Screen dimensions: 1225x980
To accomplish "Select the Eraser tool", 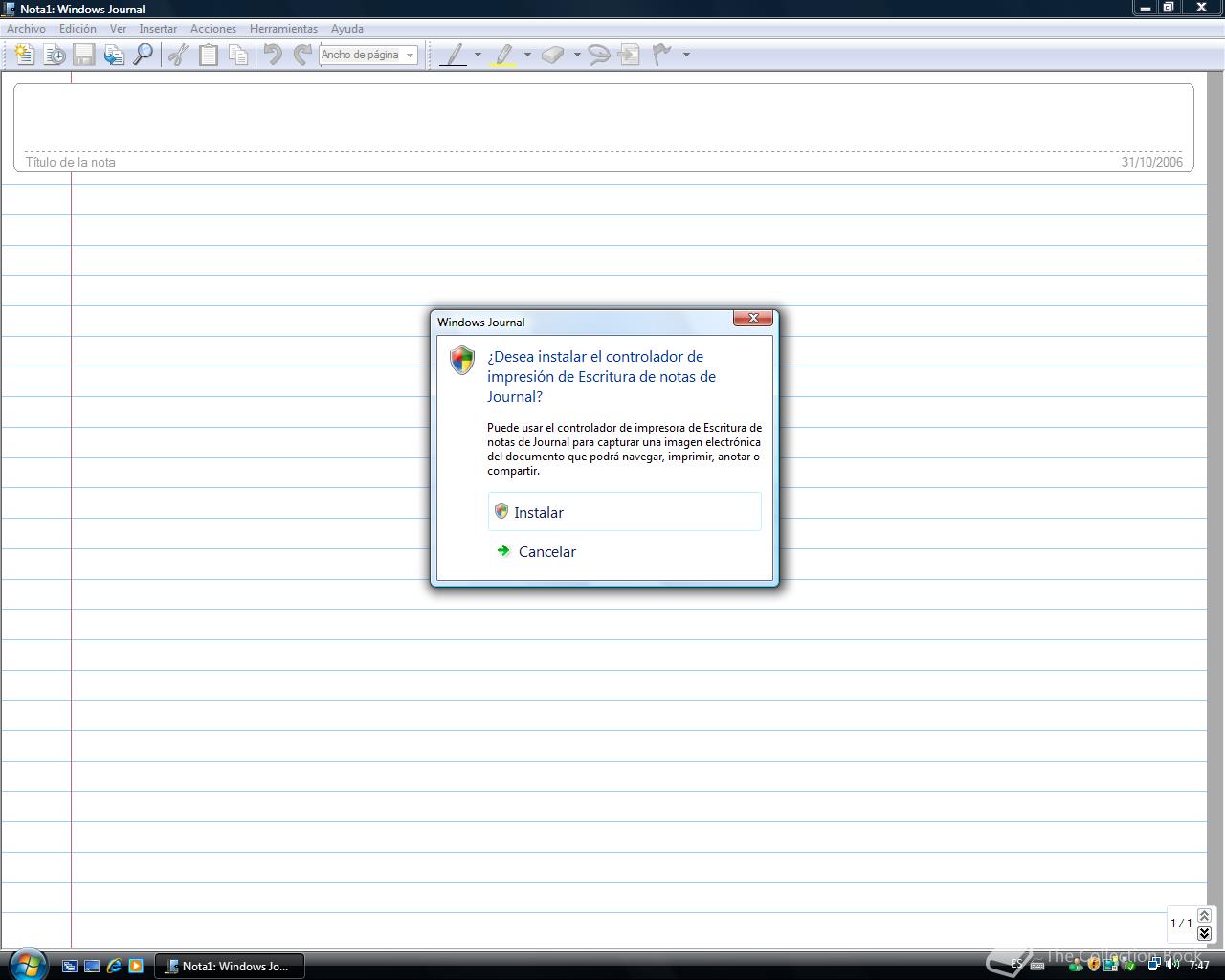I will click(x=553, y=55).
